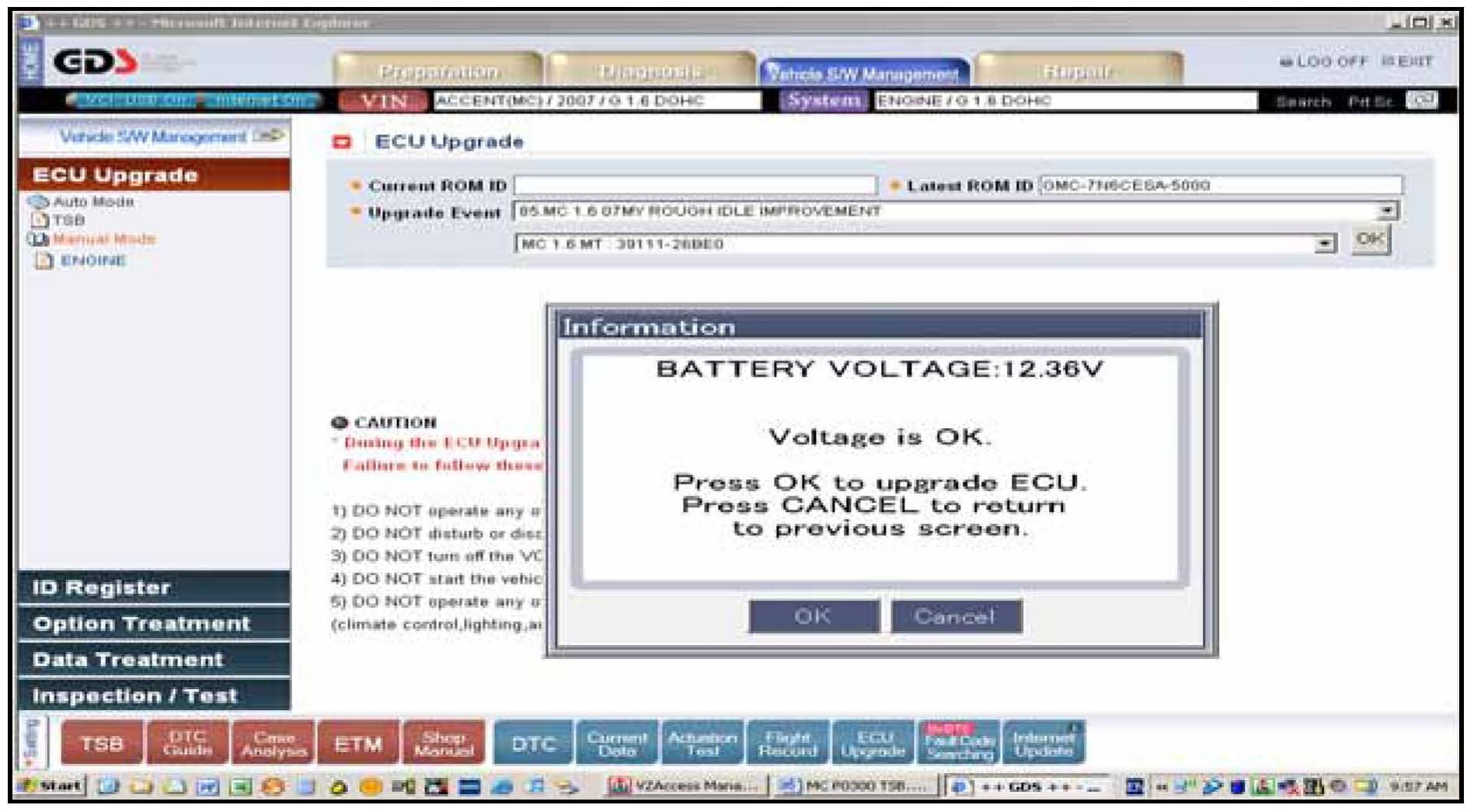The height and width of the screenshot is (812, 1474).
Task: Expand the MC 1.6 MT ECU part dropdown
Action: [1322, 244]
